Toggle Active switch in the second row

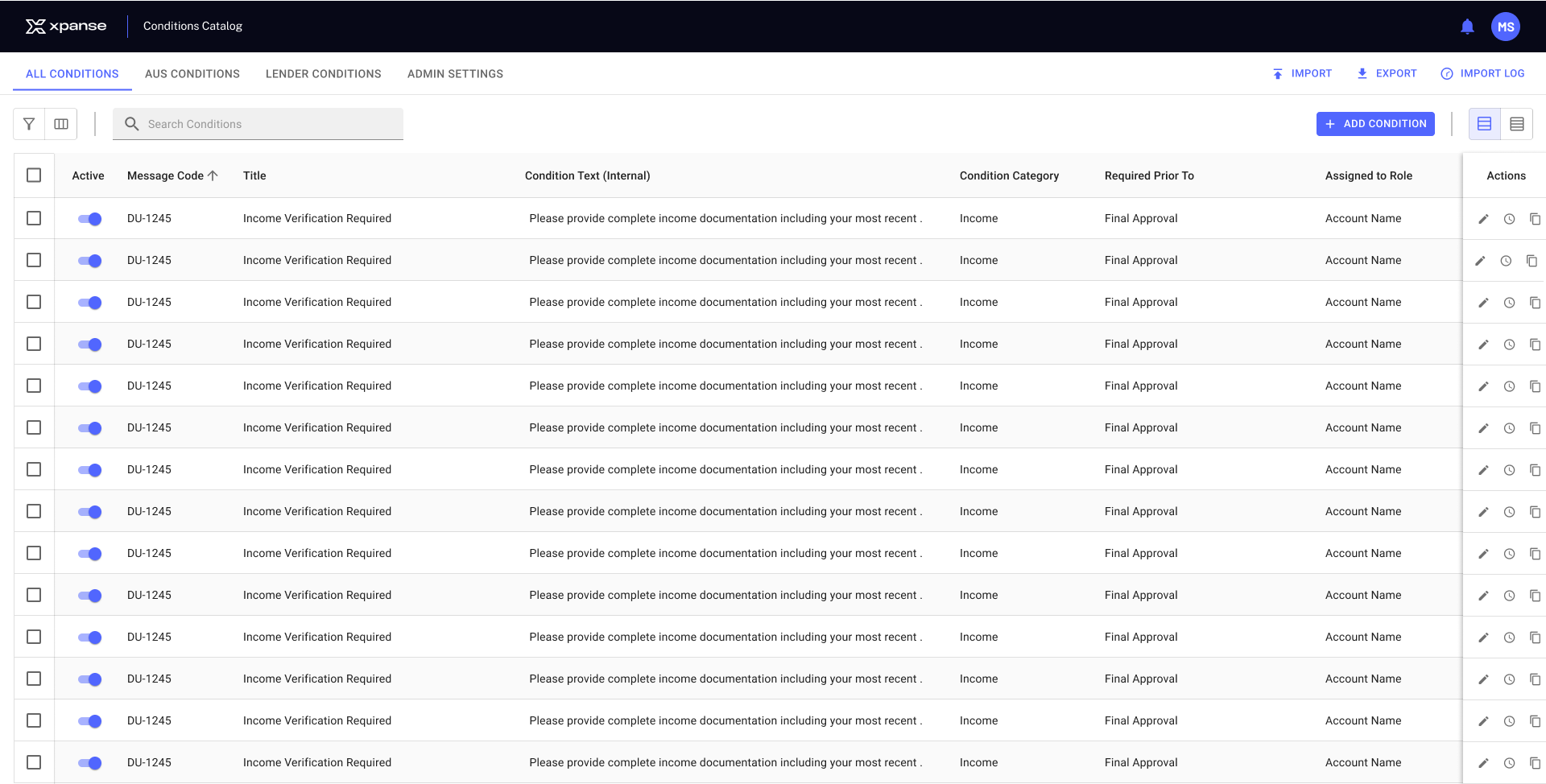(89, 261)
